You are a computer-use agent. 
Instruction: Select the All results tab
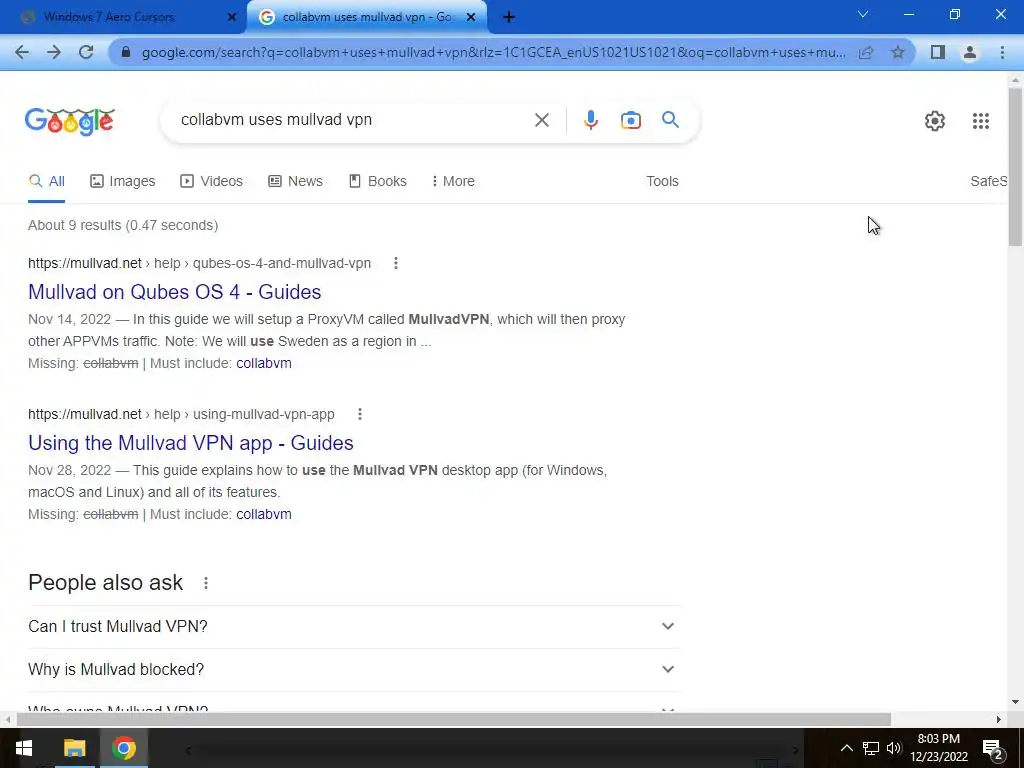46,182
